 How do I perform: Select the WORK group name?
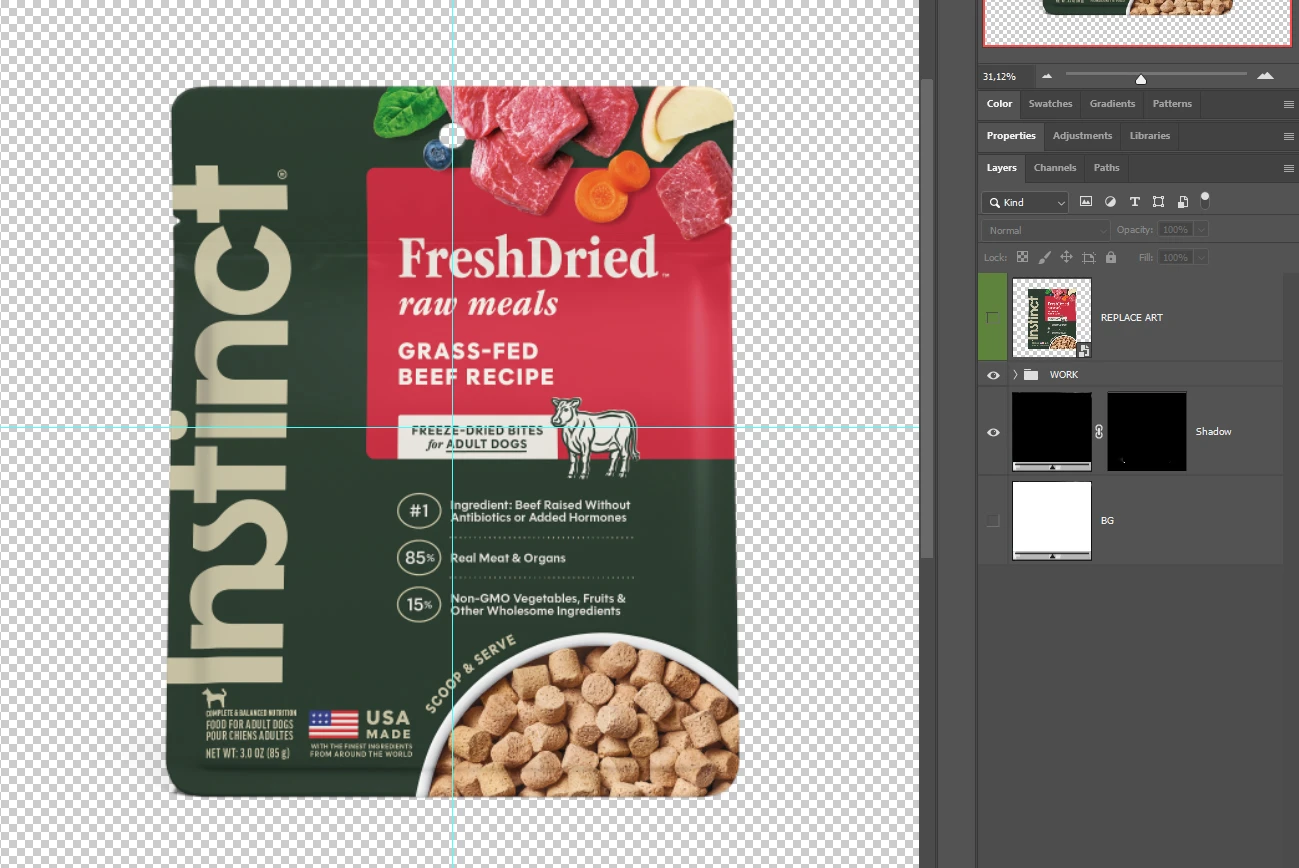pos(1064,375)
